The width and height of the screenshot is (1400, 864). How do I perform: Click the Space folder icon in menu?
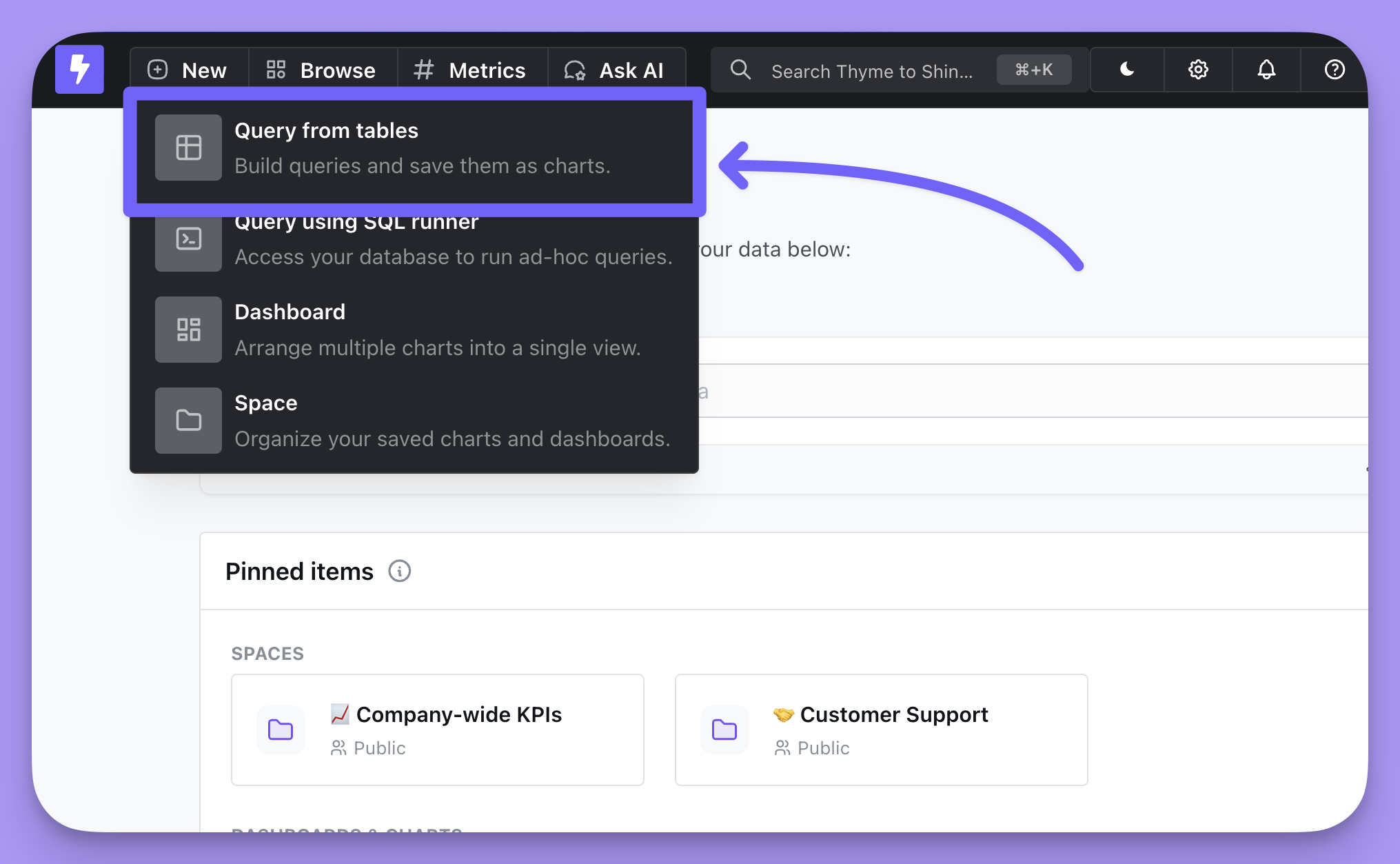[x=188, y=421]
